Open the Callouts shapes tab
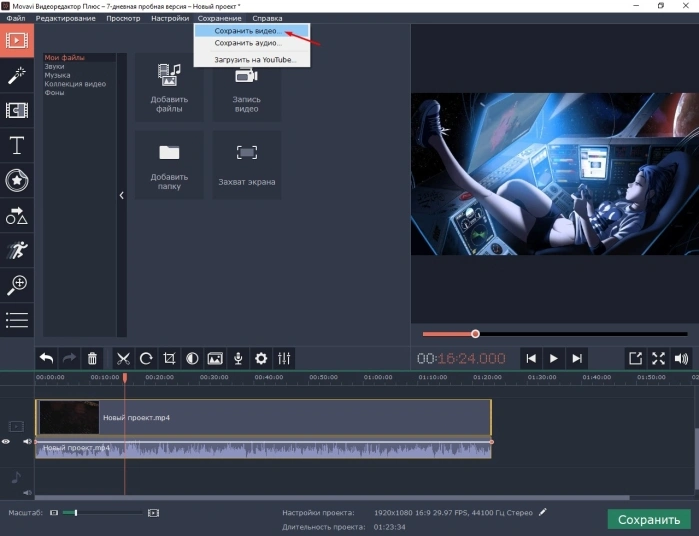The image size is (699, 536). pos(16,215)
